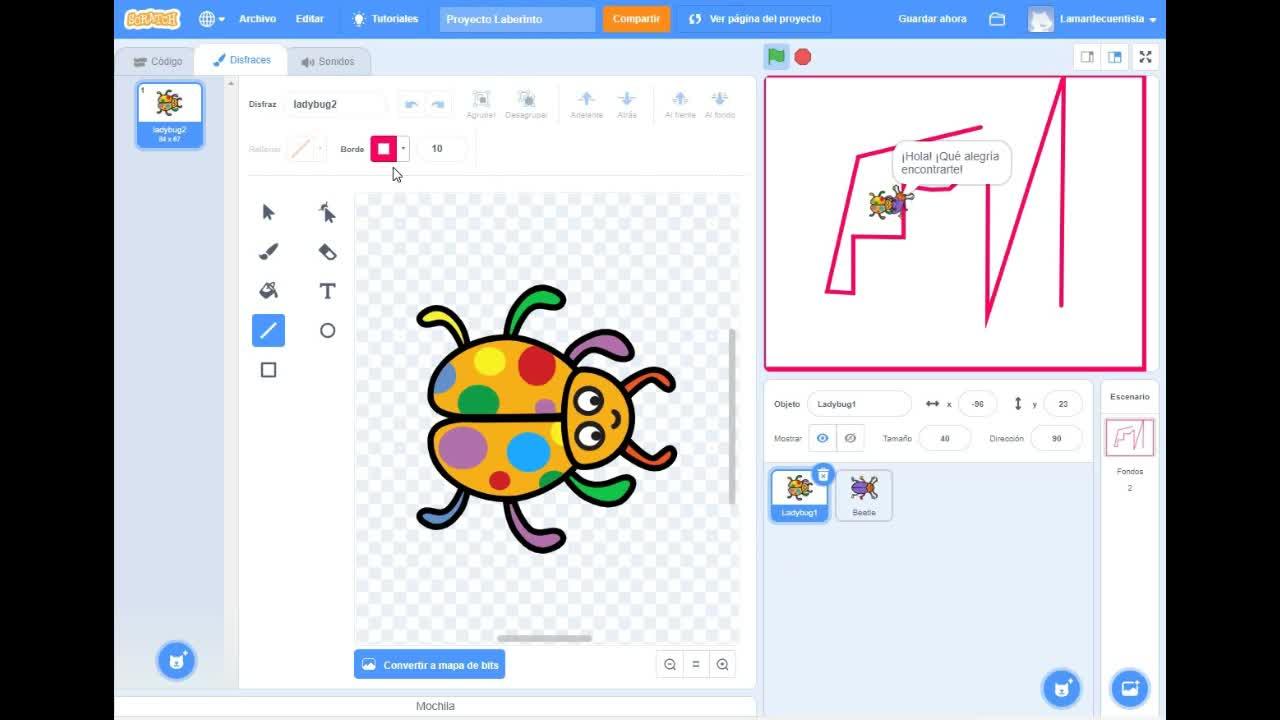The width and height of the screenshot is (1280, 720).
Task: Open the Choose a Backdrop button
Action: 1130,688
